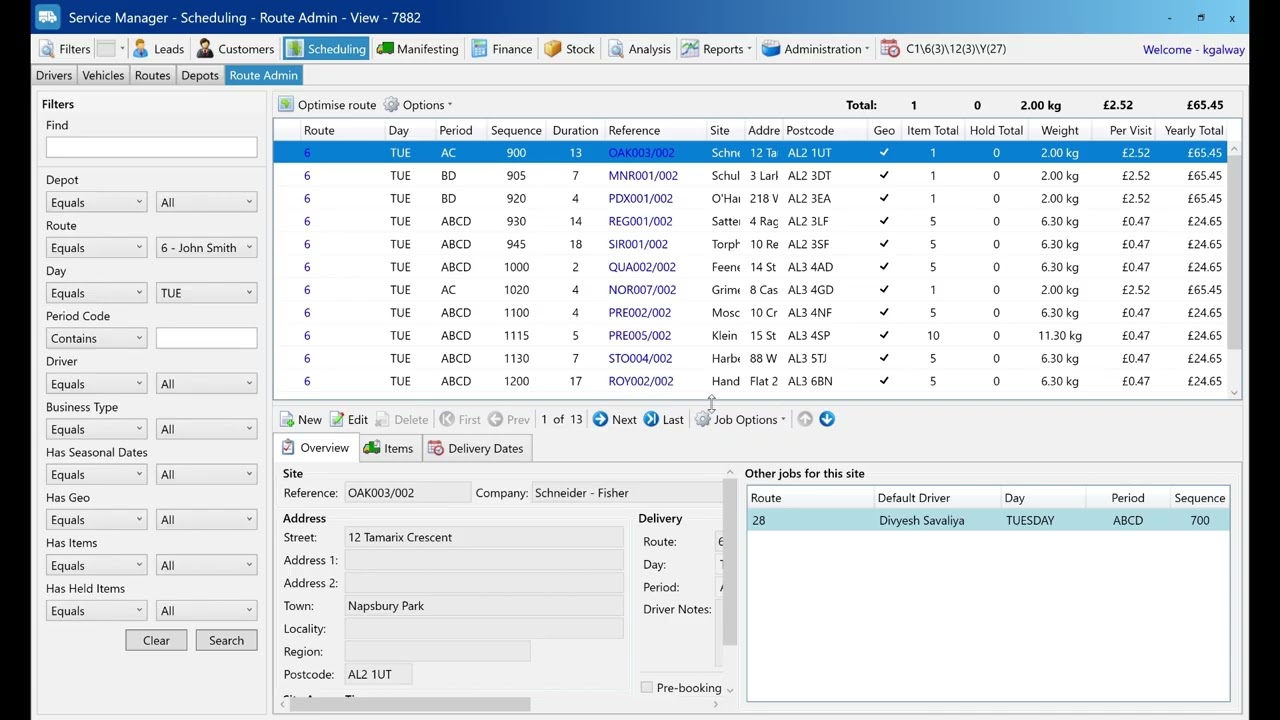This screenshot has width=1280, height=720.
Task: Toggle Geo checkmark for REG001/002 row
Action: pyautogui.click(x=884, y=222)
